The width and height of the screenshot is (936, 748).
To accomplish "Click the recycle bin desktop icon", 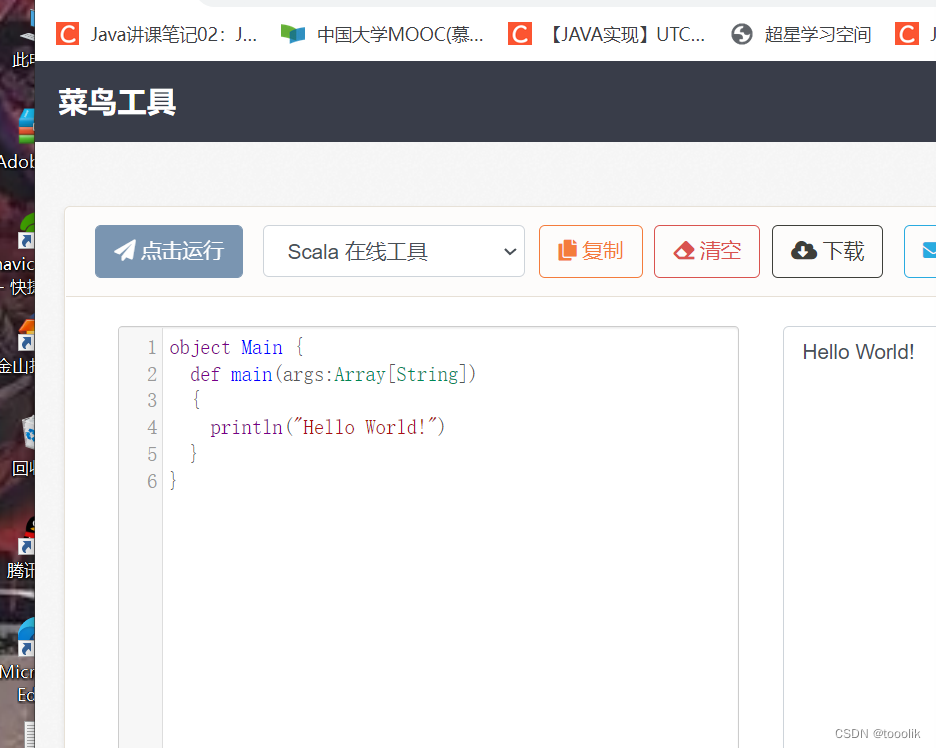I will click(x=29, y=432).
